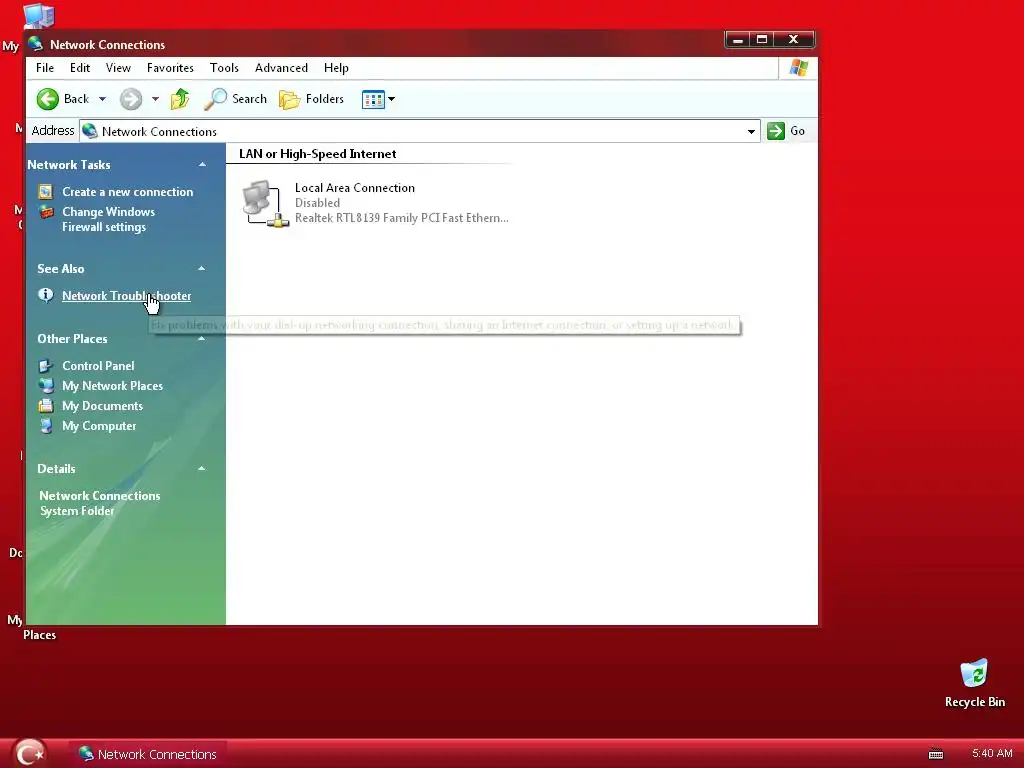The height and width of the screenshot is (768, 1024).
Task: Click the Start button on taskbar
Action: pyautogui.click(x=29, y=753)
